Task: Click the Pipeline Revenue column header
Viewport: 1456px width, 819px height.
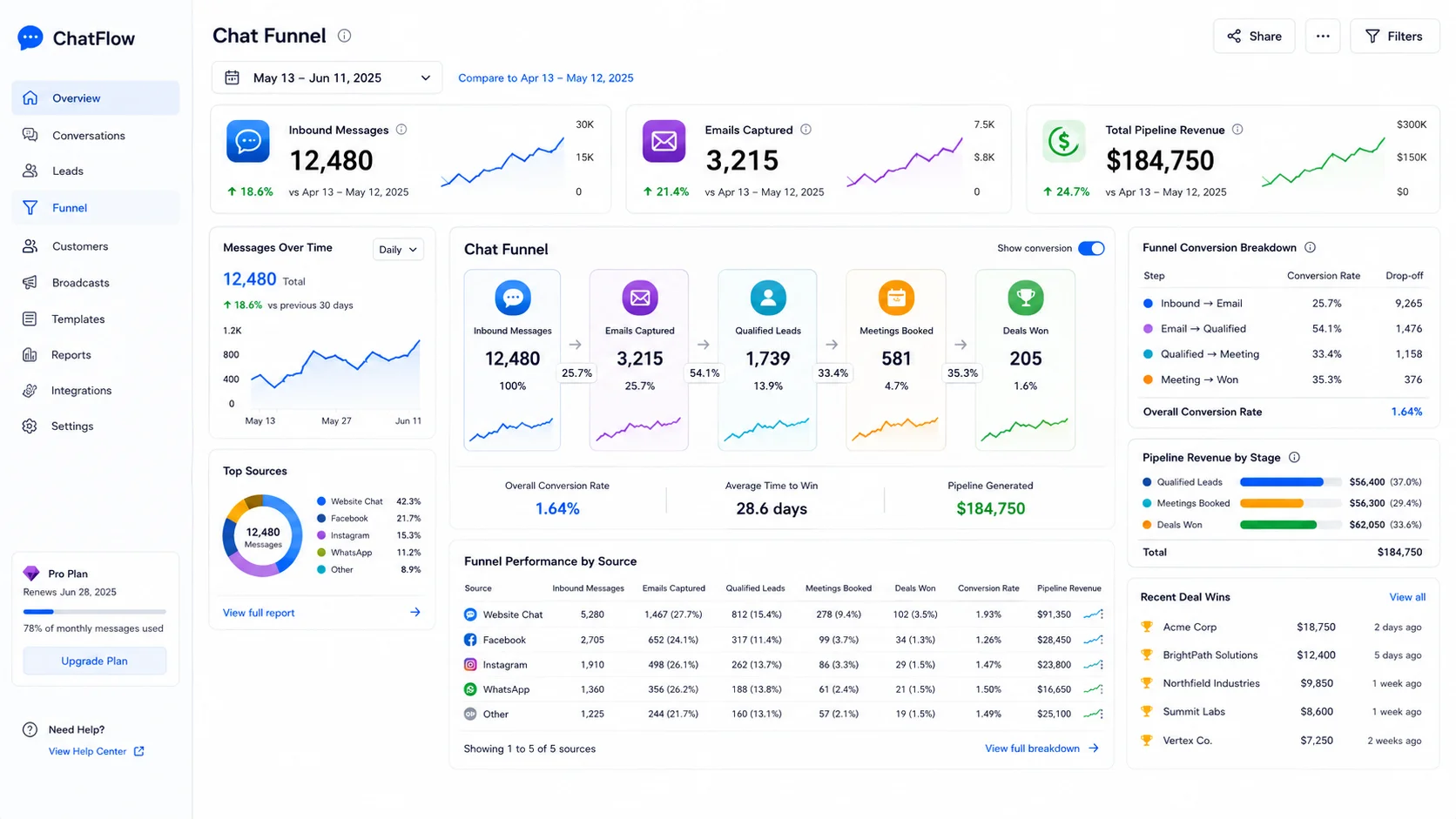Action: coord(1069,588)
